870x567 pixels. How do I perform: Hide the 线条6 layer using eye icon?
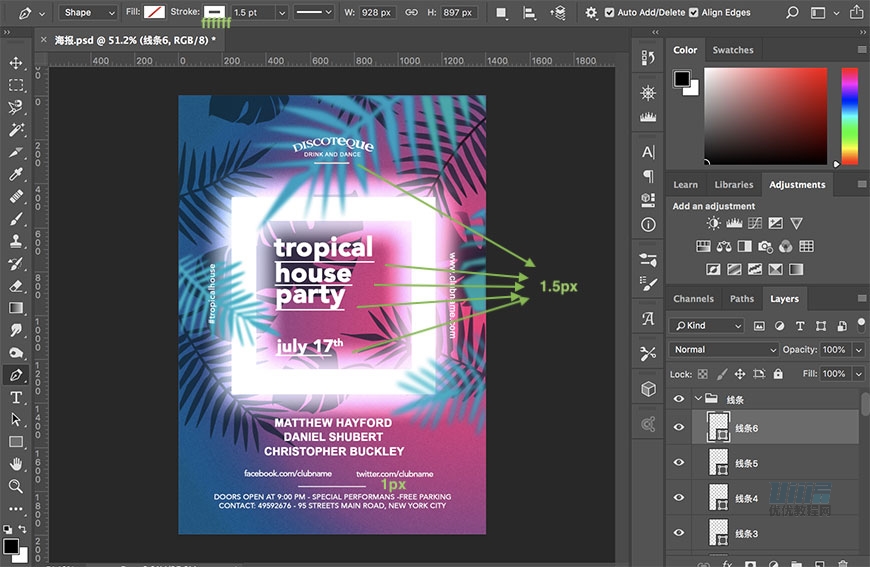click(x=679, y=428)
